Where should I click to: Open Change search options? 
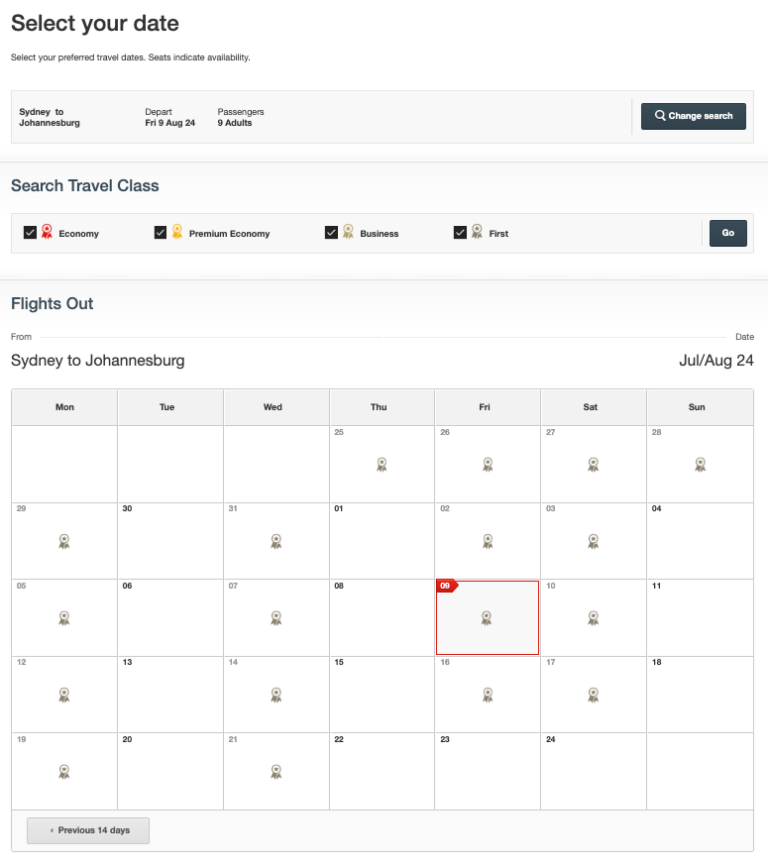point(693,116)
